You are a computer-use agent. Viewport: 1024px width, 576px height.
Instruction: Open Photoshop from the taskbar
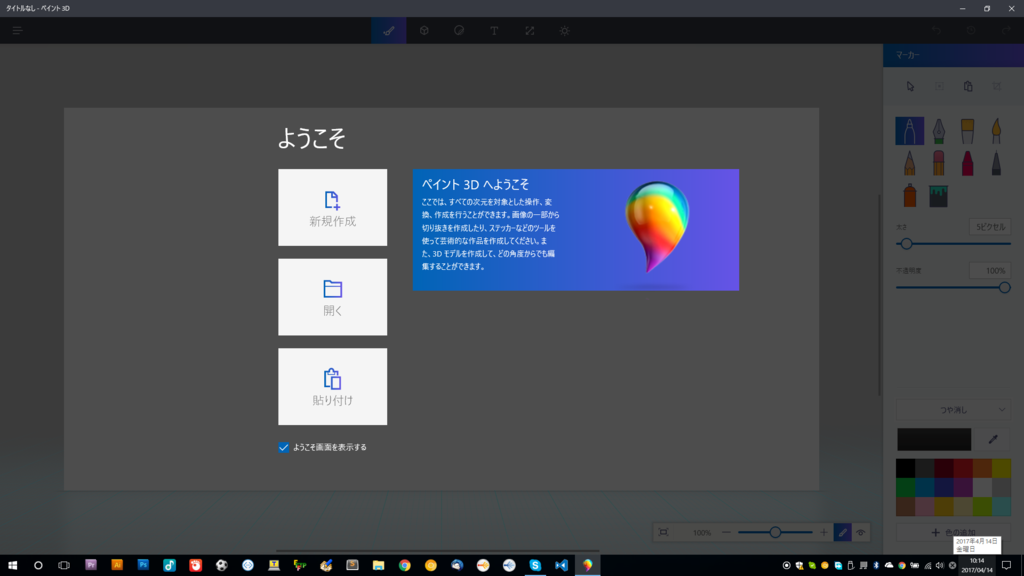click(143, 565)
